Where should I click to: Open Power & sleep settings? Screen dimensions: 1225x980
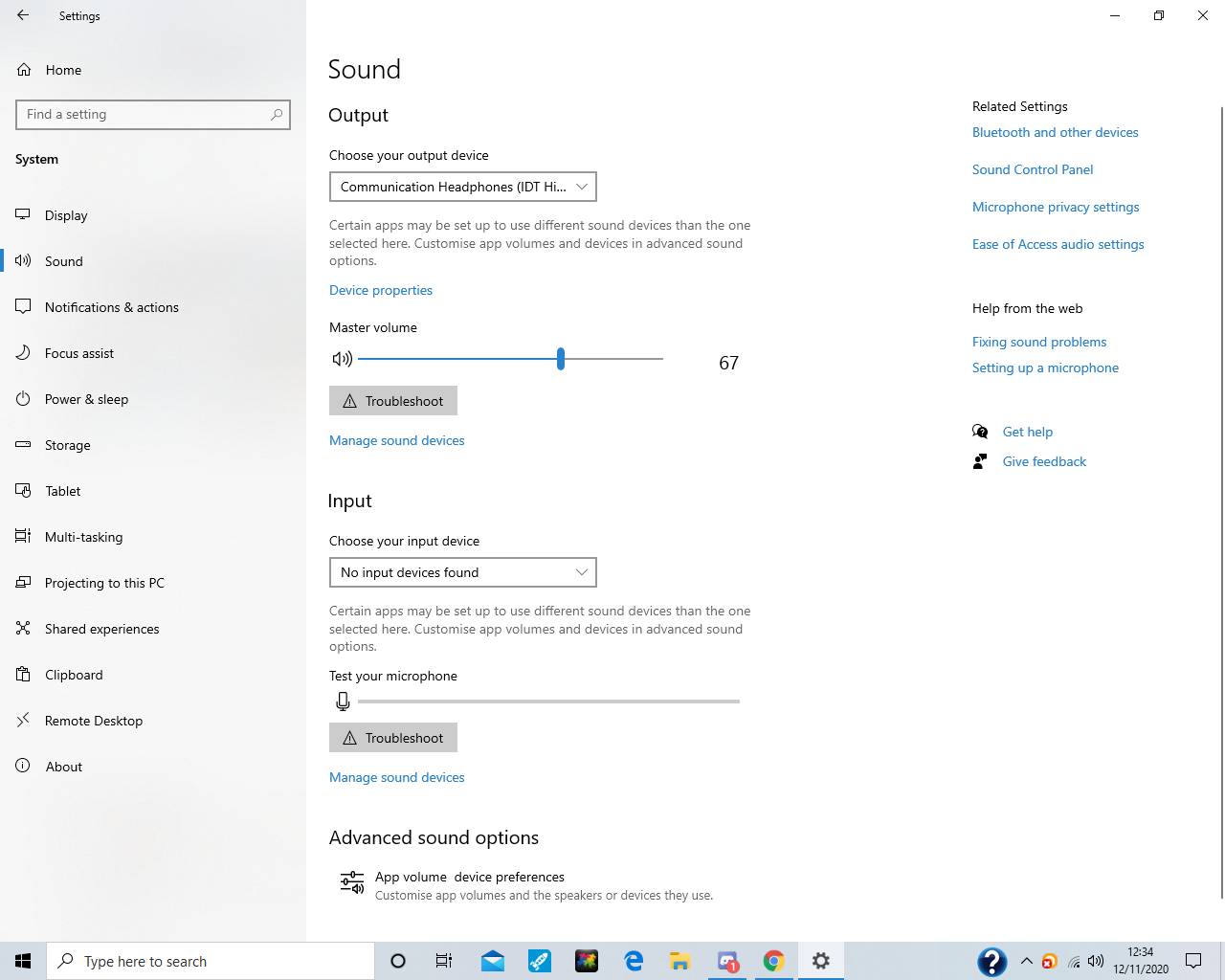tap(153, 399)
